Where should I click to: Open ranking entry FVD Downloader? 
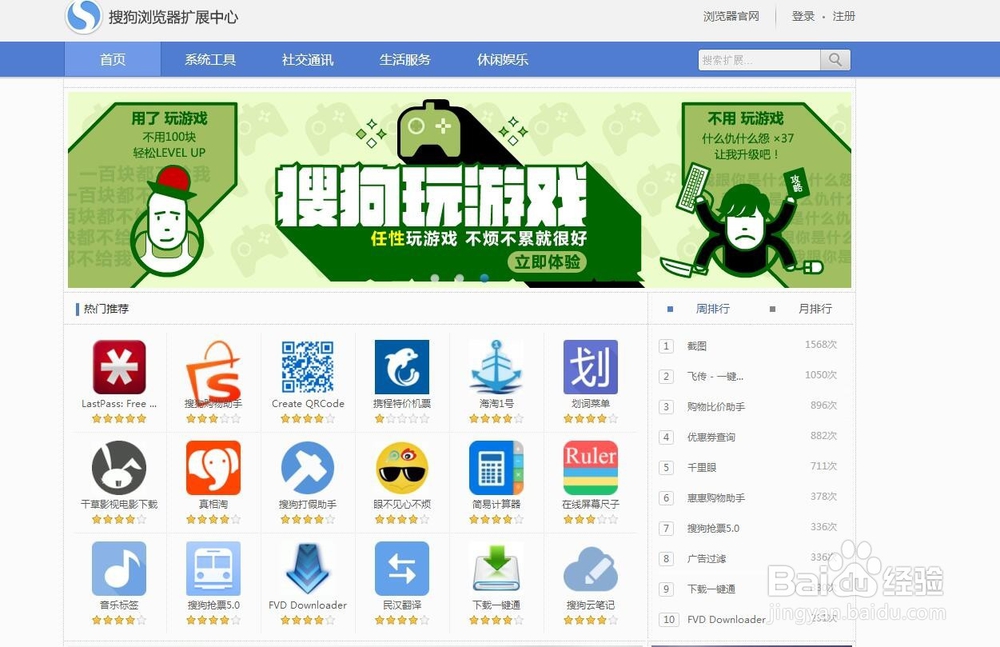(726, 620)
